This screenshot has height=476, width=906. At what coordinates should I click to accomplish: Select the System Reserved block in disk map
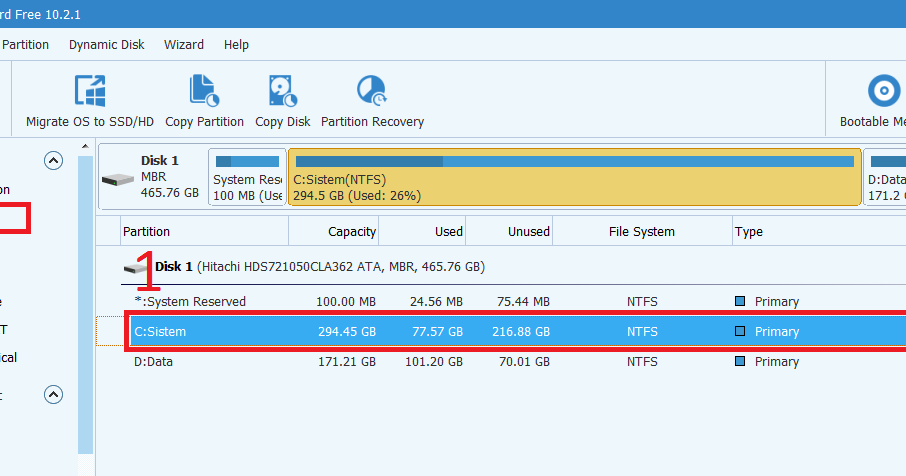tap(247, 177)
